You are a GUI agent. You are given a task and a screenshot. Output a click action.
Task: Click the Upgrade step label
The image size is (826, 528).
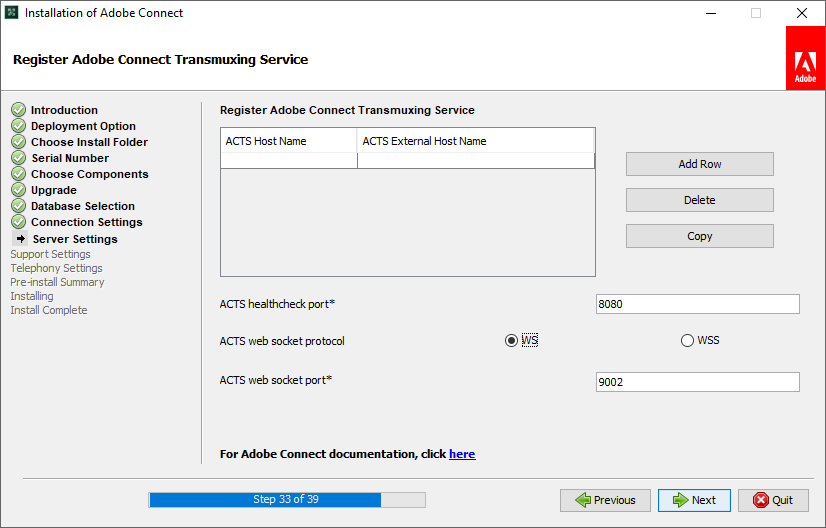pyautogui.click(x=54, y=190)
